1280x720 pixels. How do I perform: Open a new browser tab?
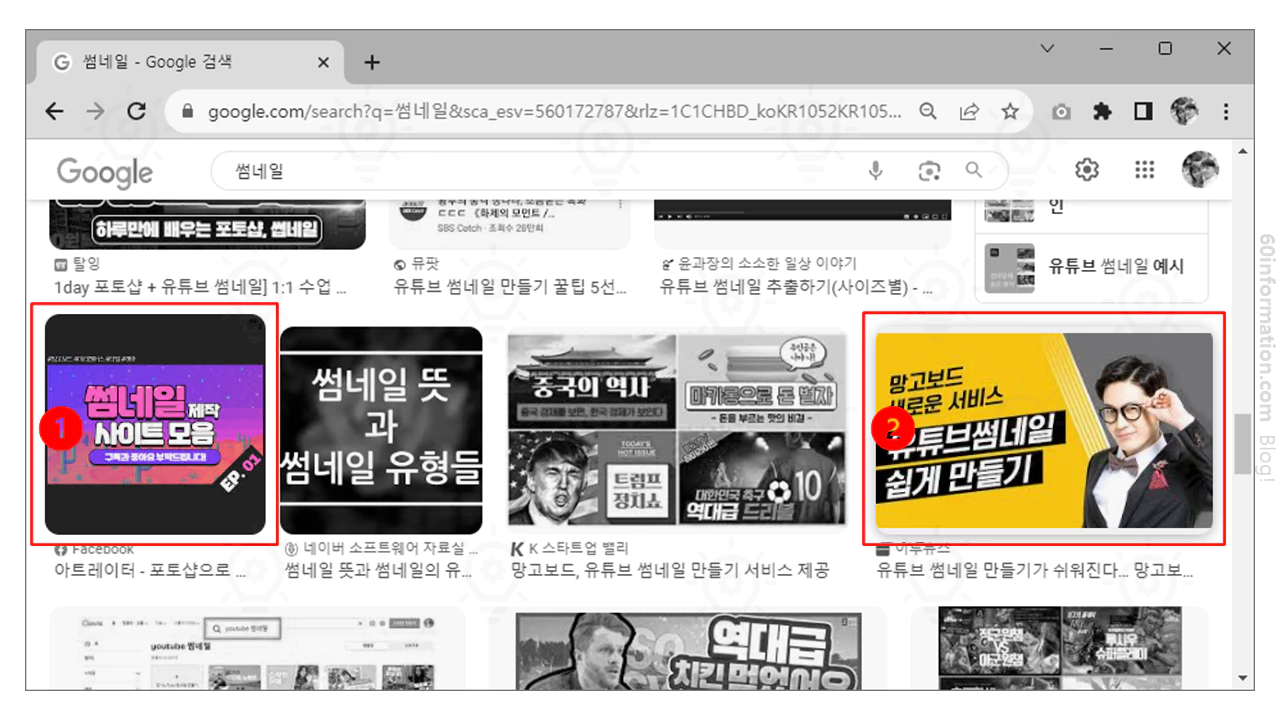371,61
